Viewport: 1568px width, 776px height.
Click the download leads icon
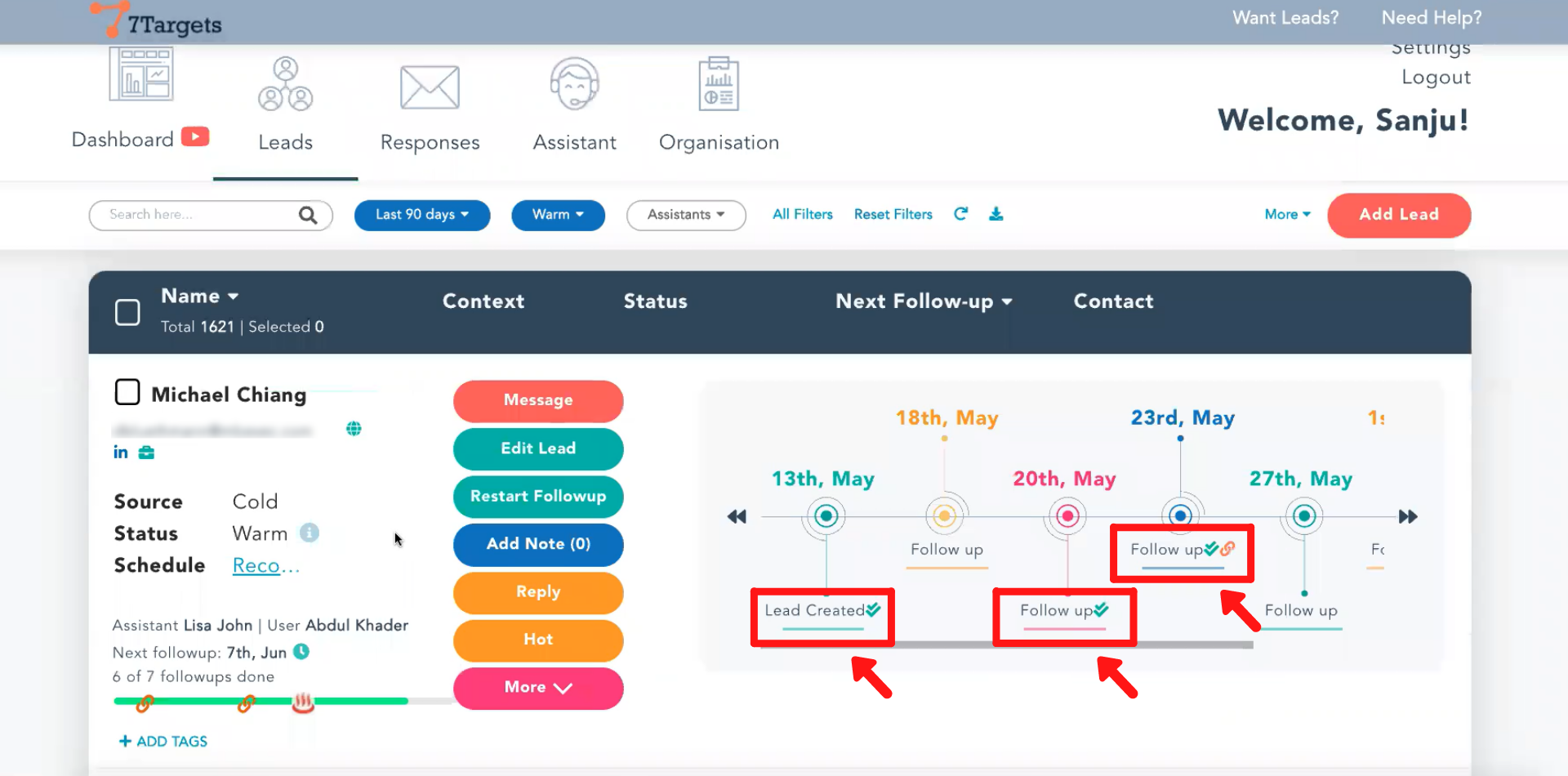click(996, 214)
